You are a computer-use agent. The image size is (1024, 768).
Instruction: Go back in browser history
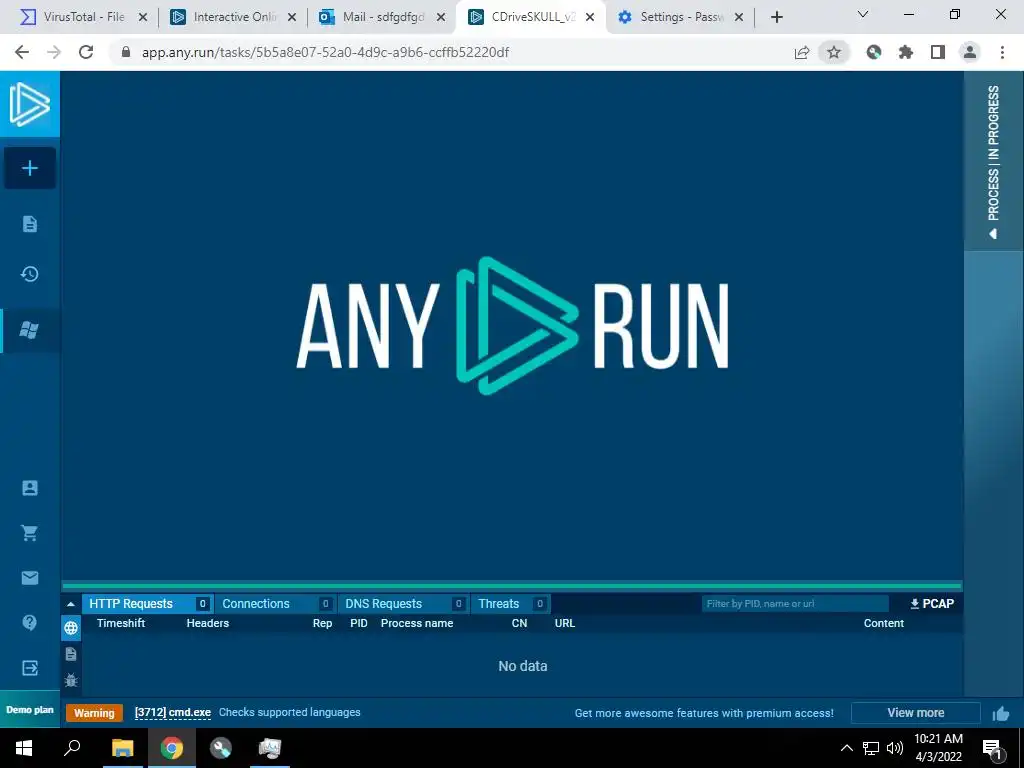pyautogui.click(x=22, y=52)
